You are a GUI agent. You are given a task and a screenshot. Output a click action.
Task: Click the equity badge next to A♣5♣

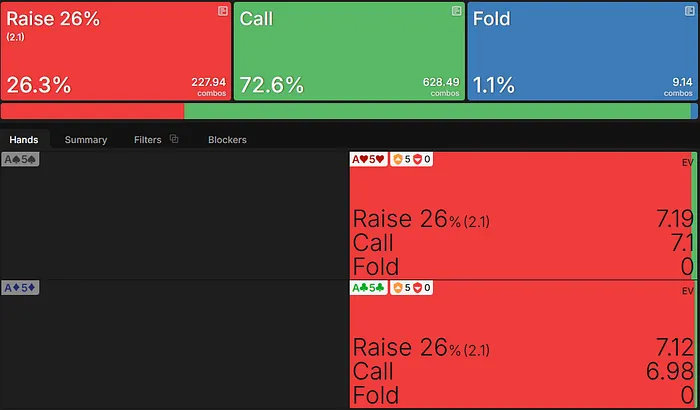[411, 288]
